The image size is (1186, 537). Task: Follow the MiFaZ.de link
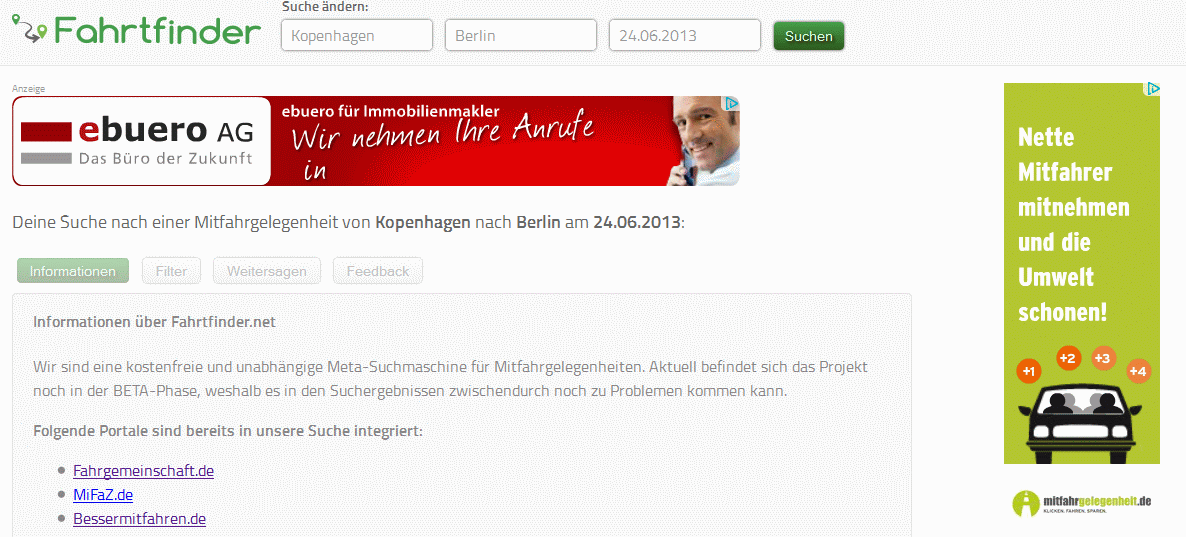tap(103, 494)
